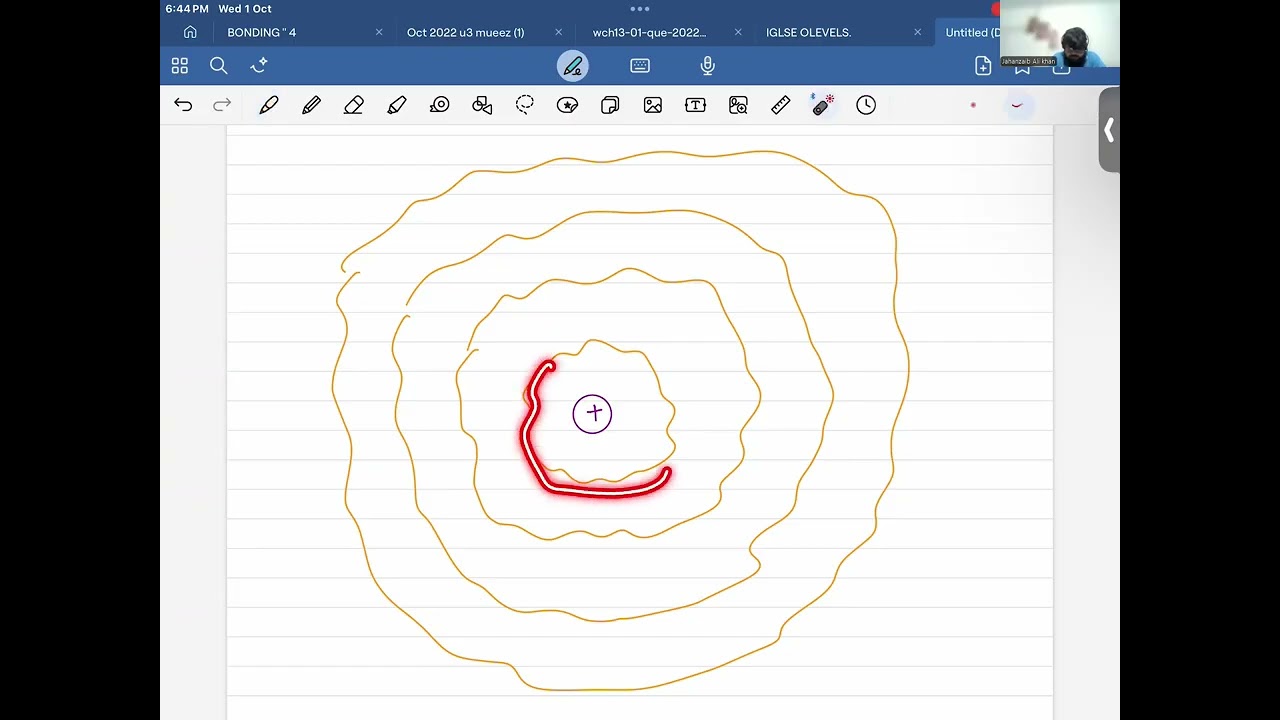Screen dimensions: 1280x720
Task: Tap the nucleus plus circle drawing
Action: pos(592,413)
